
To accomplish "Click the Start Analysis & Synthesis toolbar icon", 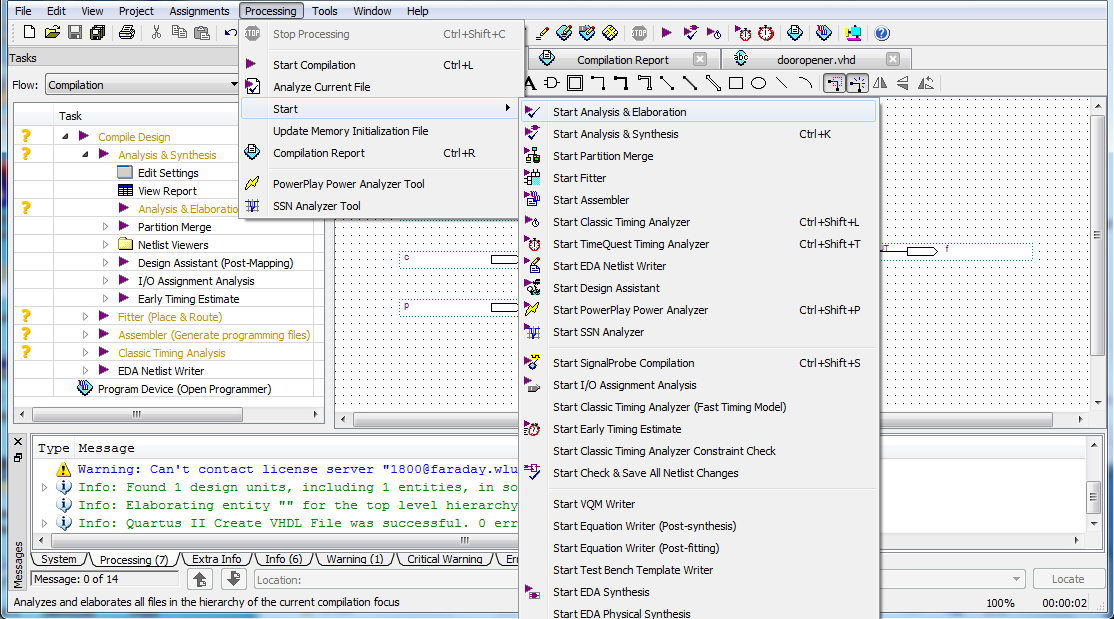I will pyautogui.click(x=691, y=33).
